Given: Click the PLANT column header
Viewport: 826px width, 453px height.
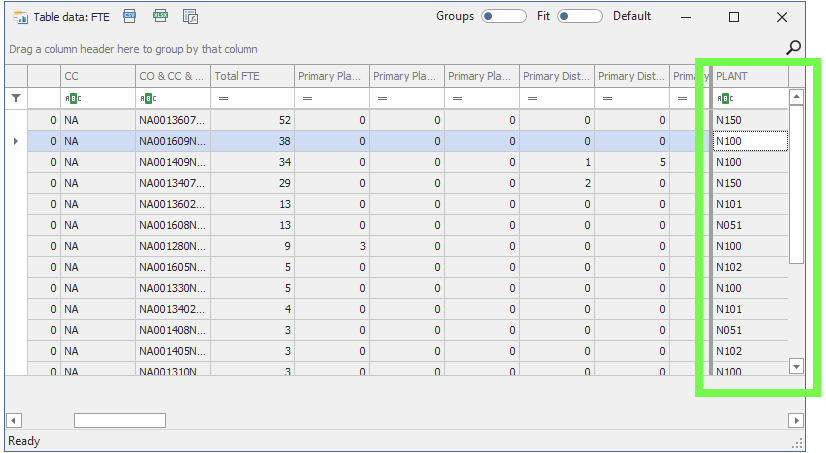Looking at the screenshot, I should 750,76.
